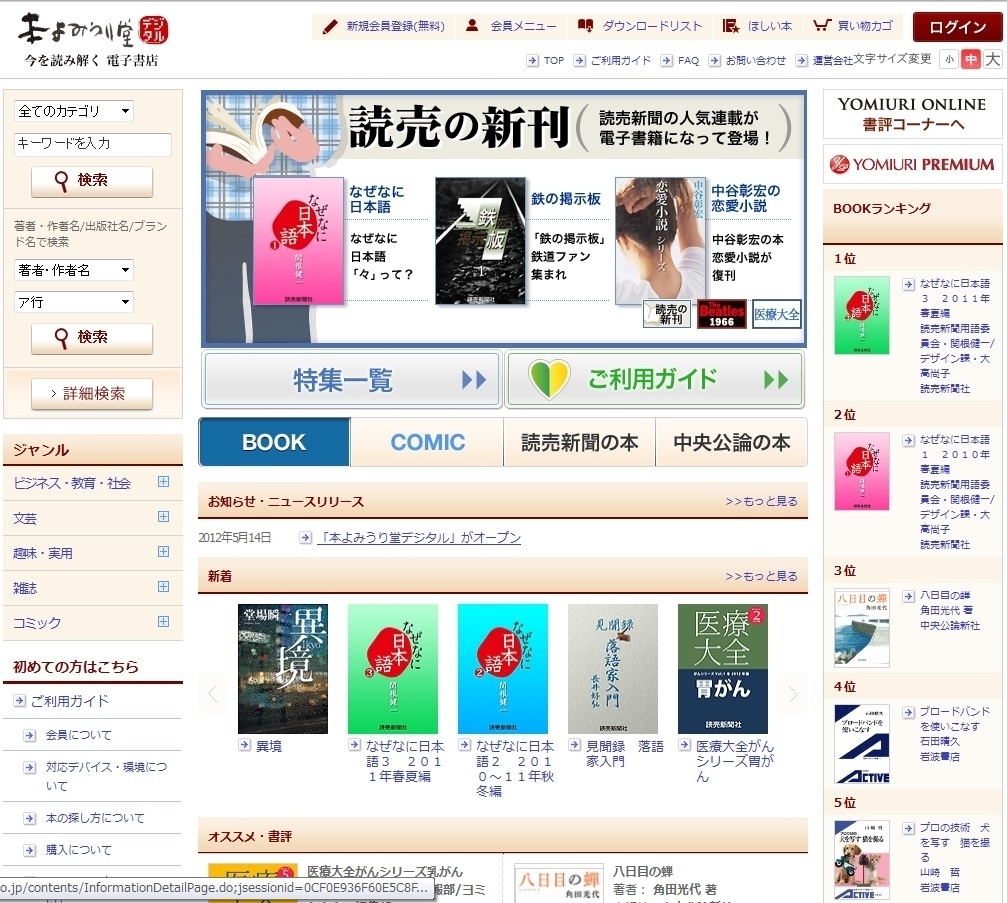This screenshot has width=1007, height=903.
Task: Click the wishlist icon for ほしい本
Action: point(730,26)
